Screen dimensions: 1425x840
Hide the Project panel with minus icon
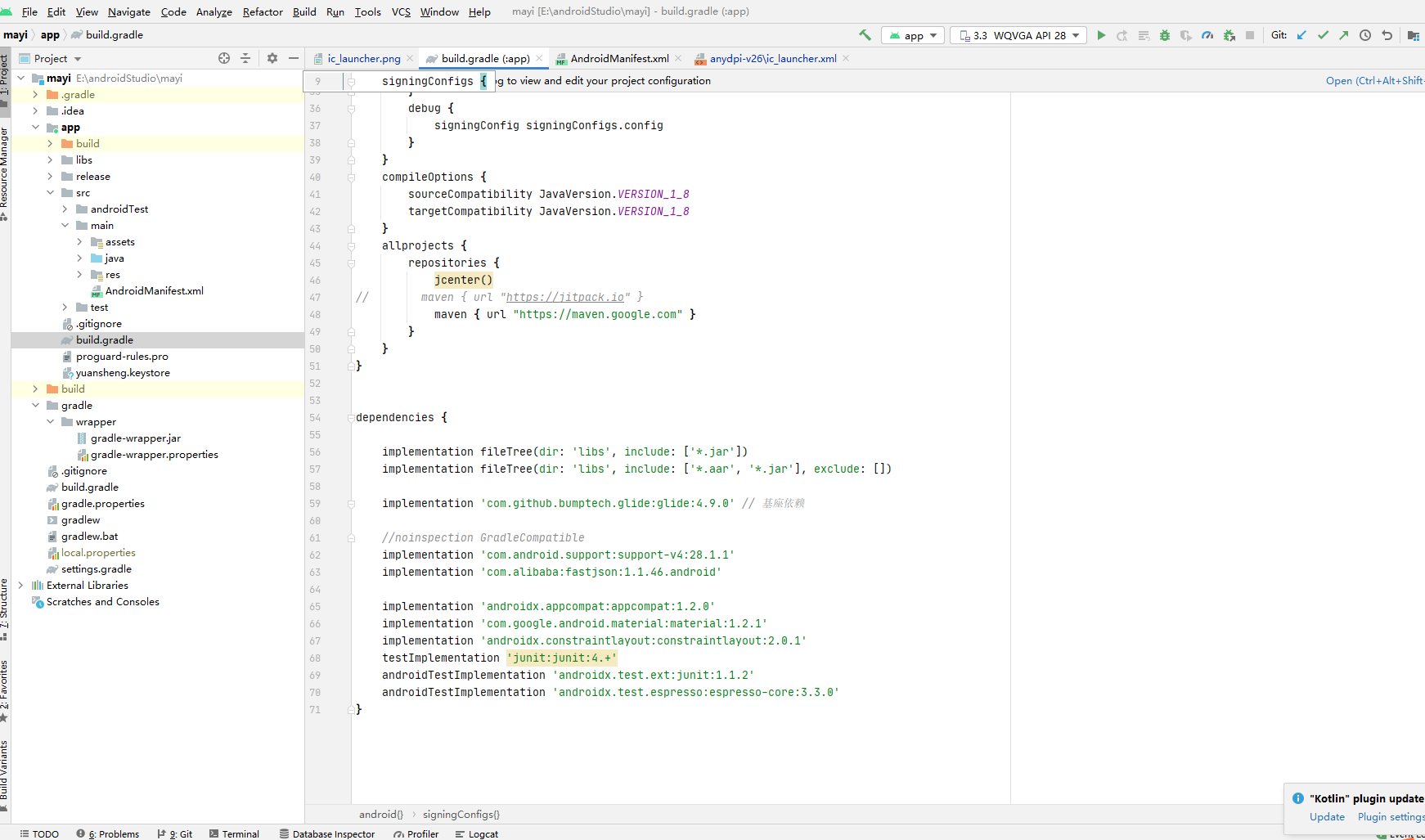tap(294, 58)
